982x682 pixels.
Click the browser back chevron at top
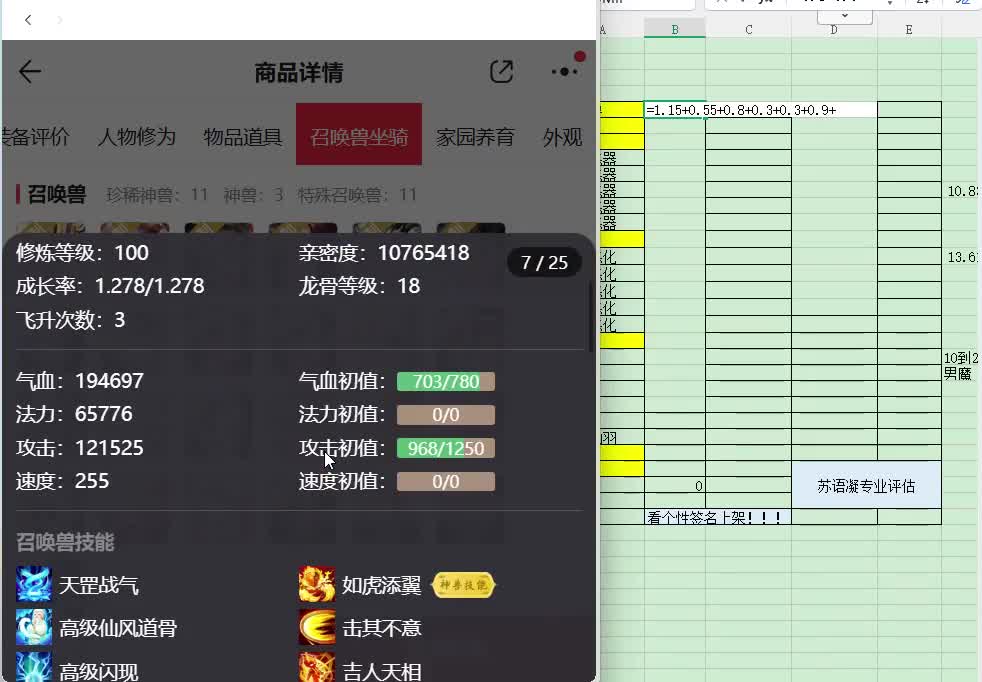click(28, 20)
